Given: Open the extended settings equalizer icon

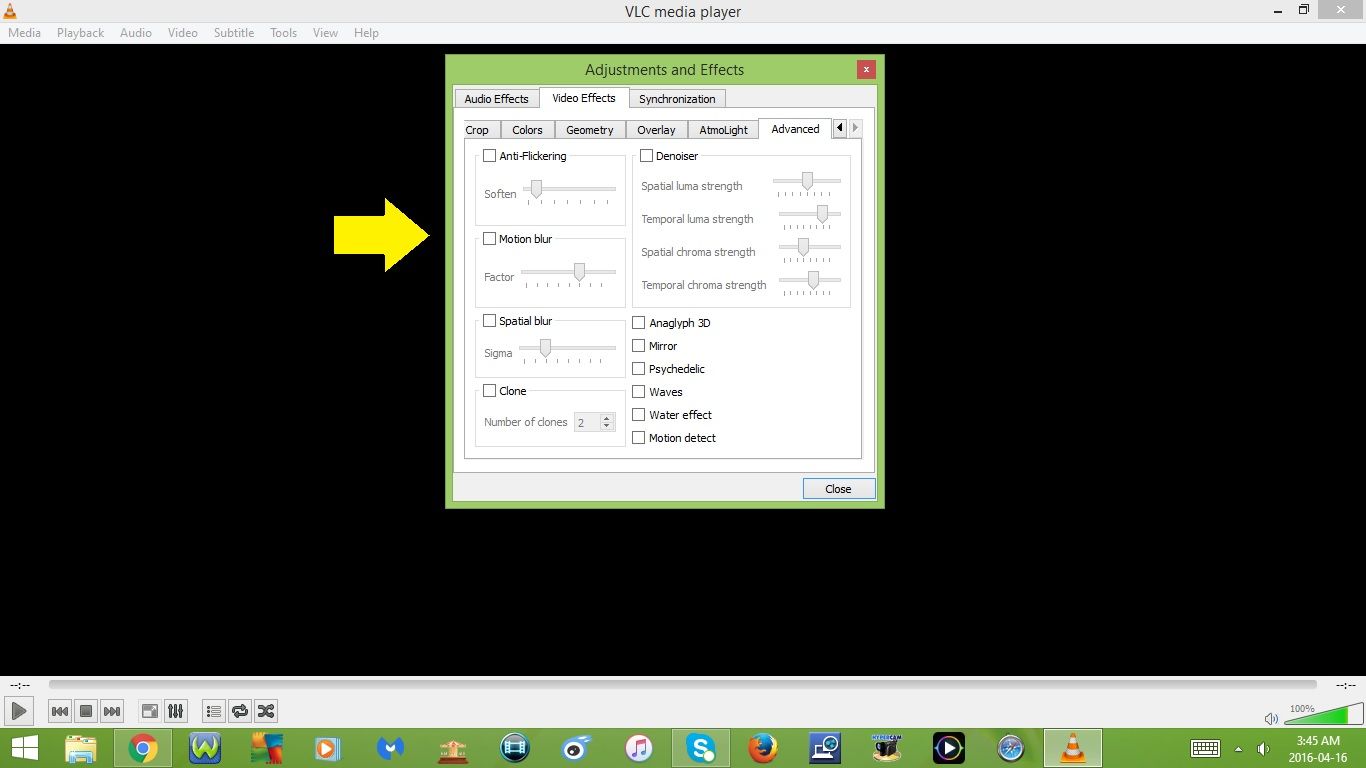Looking at the screenshot, I should coord(175,710).
